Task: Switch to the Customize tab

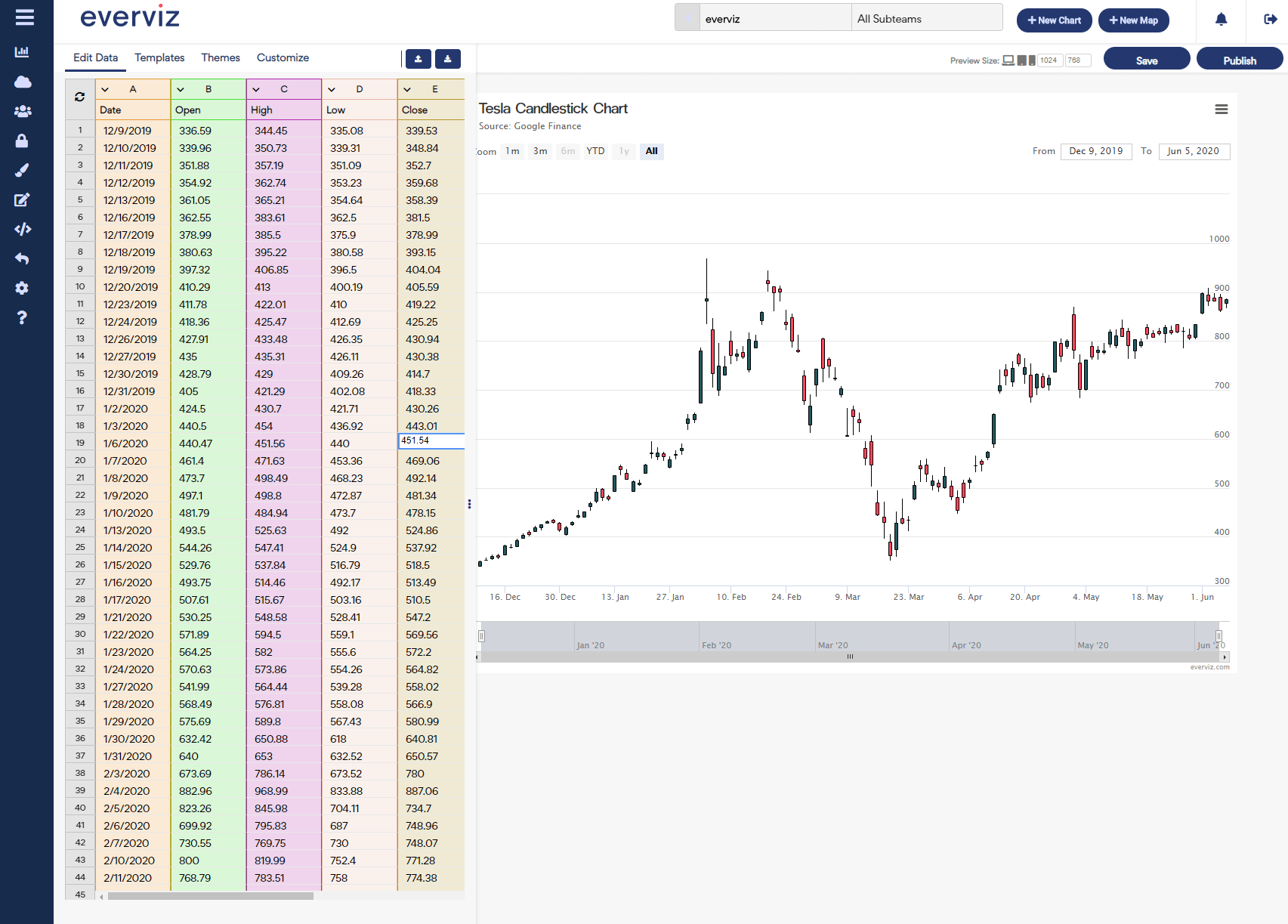Action: pos(283,57)
